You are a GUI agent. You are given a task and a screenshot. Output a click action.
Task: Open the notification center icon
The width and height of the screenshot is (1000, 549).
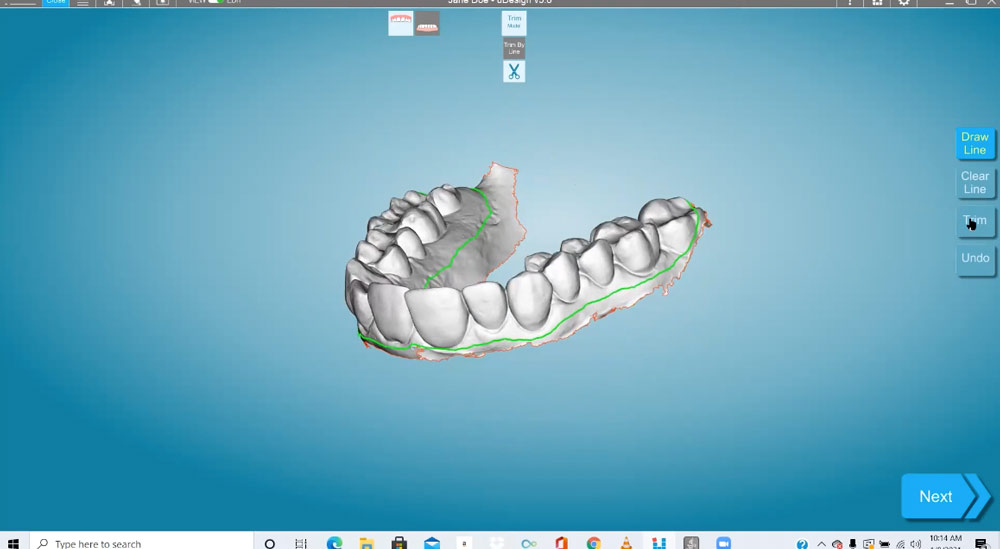(x=981, y=543)
